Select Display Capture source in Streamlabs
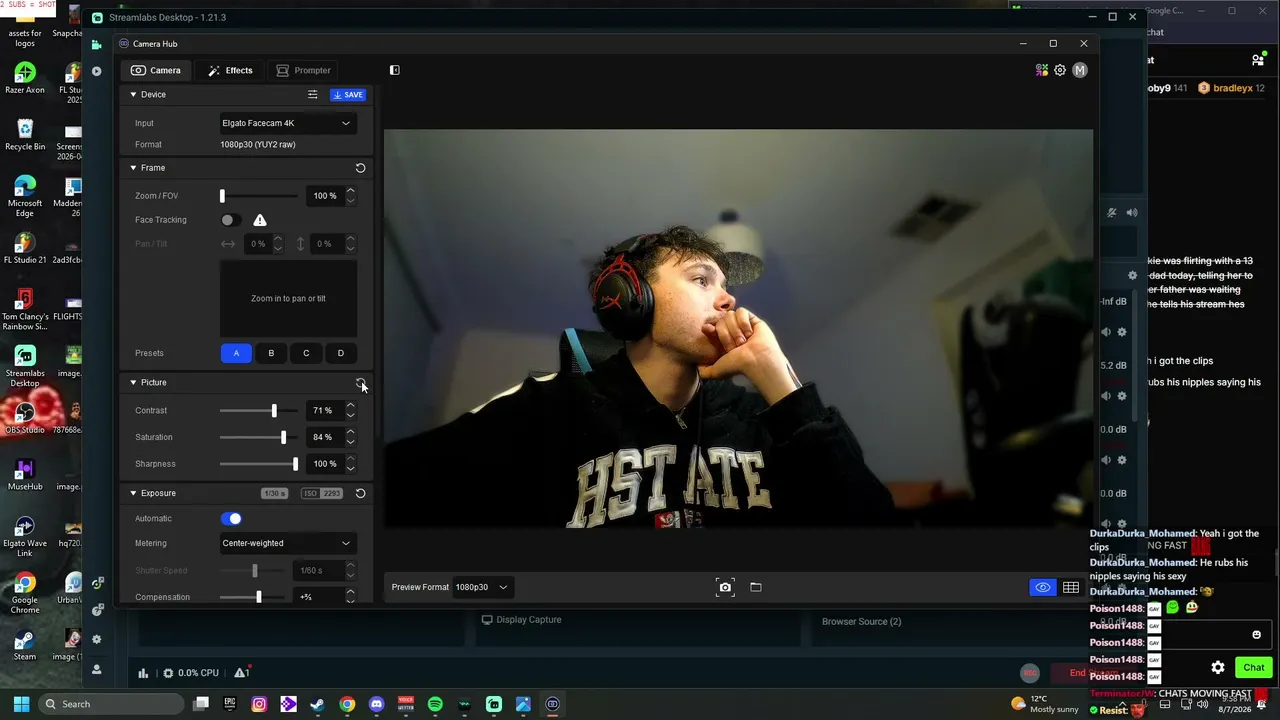1280x720 pixels. pyautogui.click(x=521, y=620)
